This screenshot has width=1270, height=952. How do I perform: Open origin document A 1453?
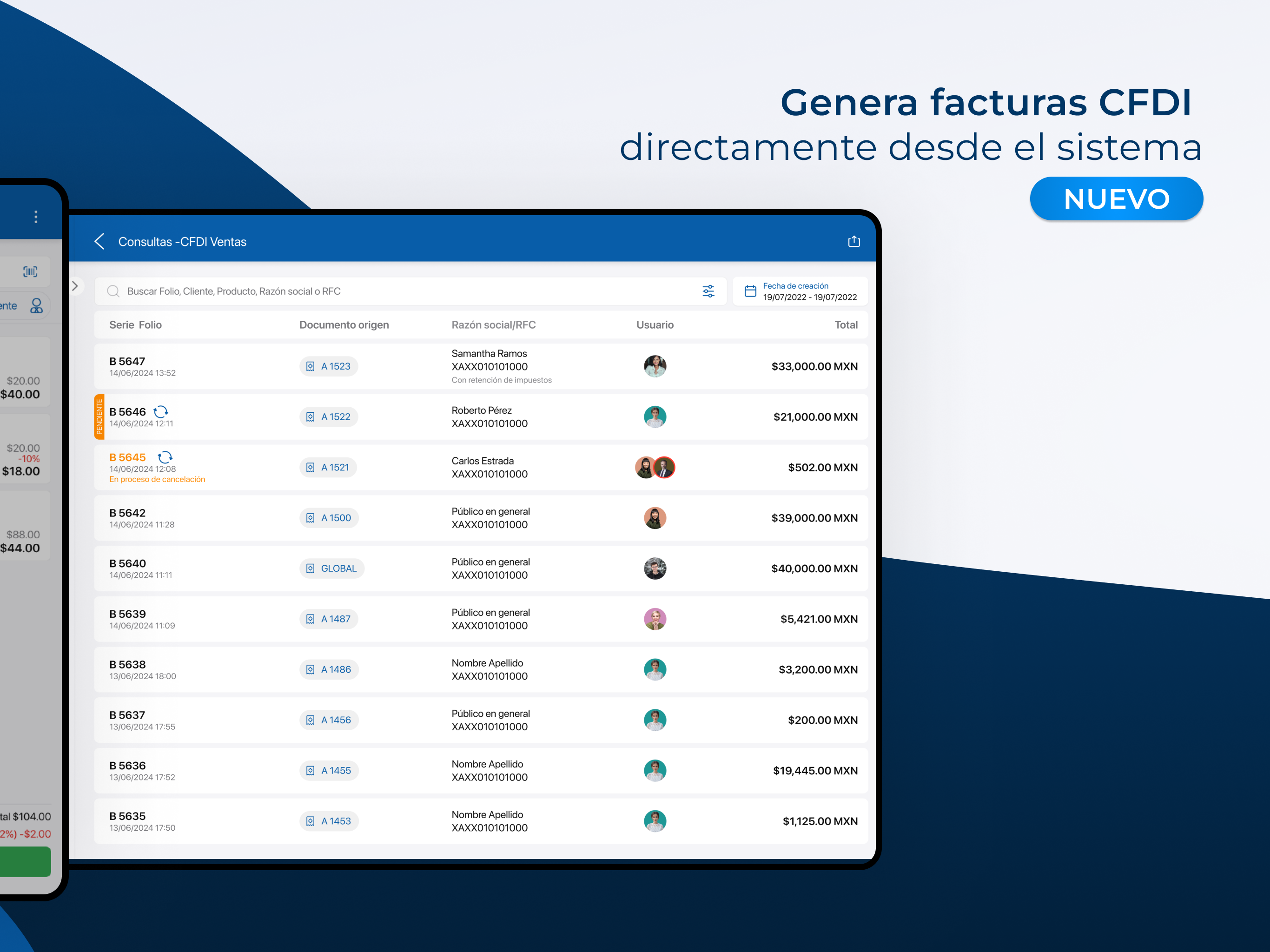point(329,821)
